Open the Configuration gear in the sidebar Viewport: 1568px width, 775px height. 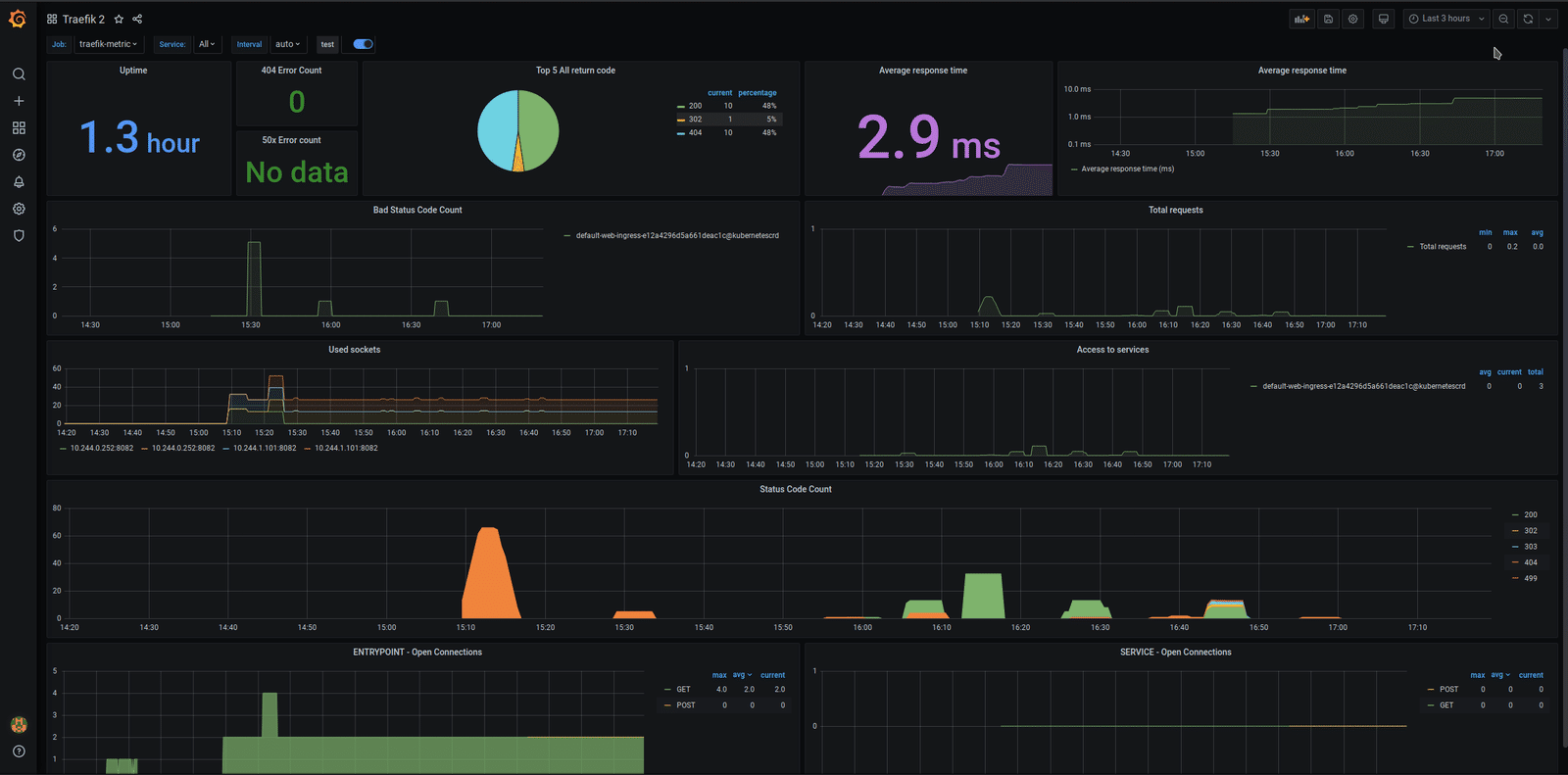19,209
